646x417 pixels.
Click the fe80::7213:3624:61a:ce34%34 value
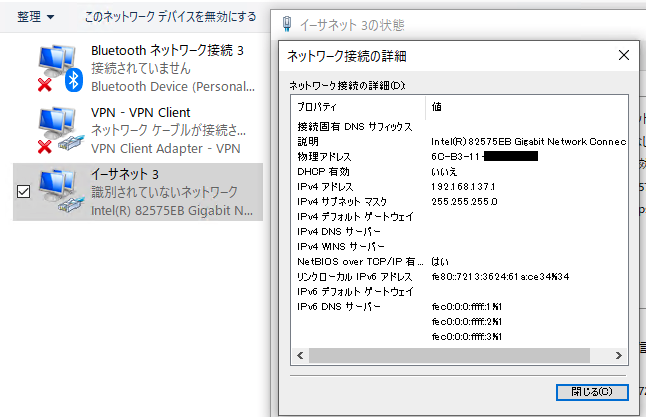(x=500, y=276)
